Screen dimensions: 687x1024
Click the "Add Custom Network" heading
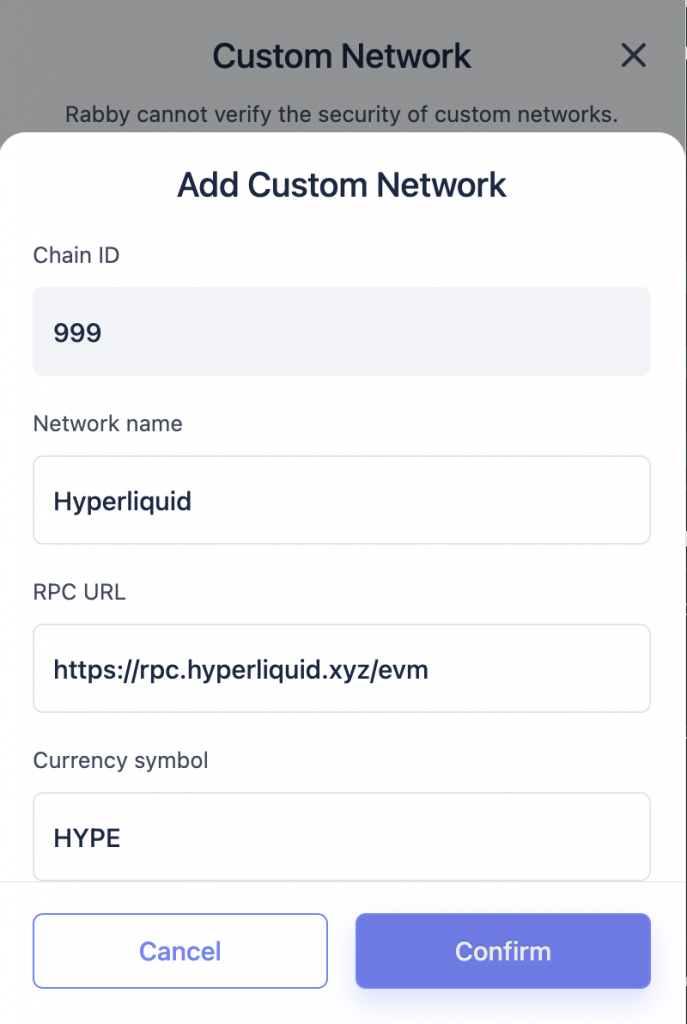pyautogui.click(x=342, y=185)
